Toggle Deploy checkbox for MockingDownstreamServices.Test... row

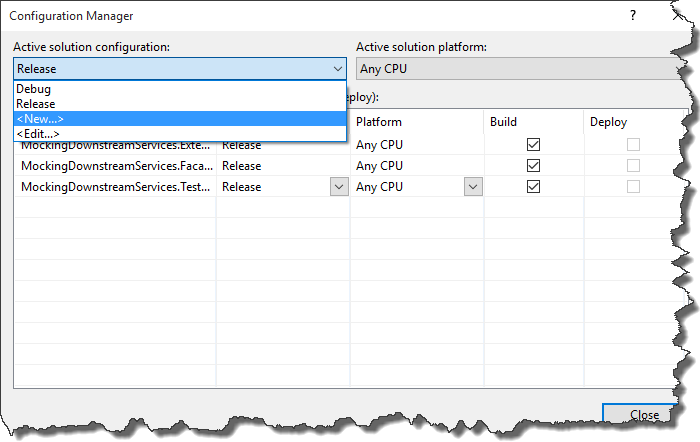coord(633,187)
